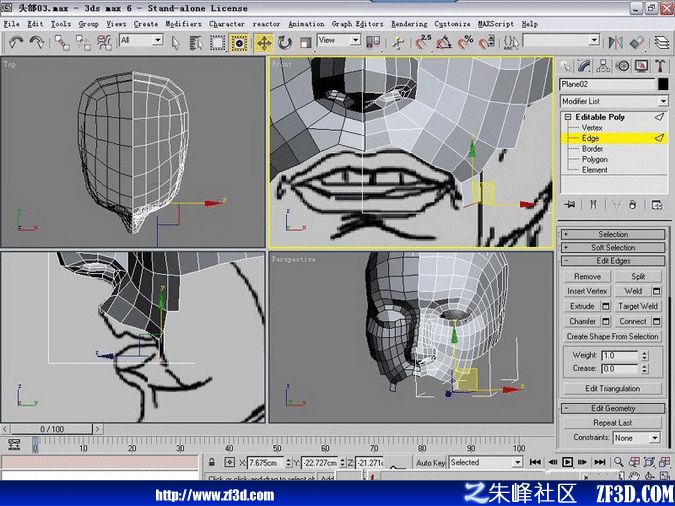The image size is (675, 506).
Task: Toggle the Spinner Snap button
Action: click(x=486, y=42)
